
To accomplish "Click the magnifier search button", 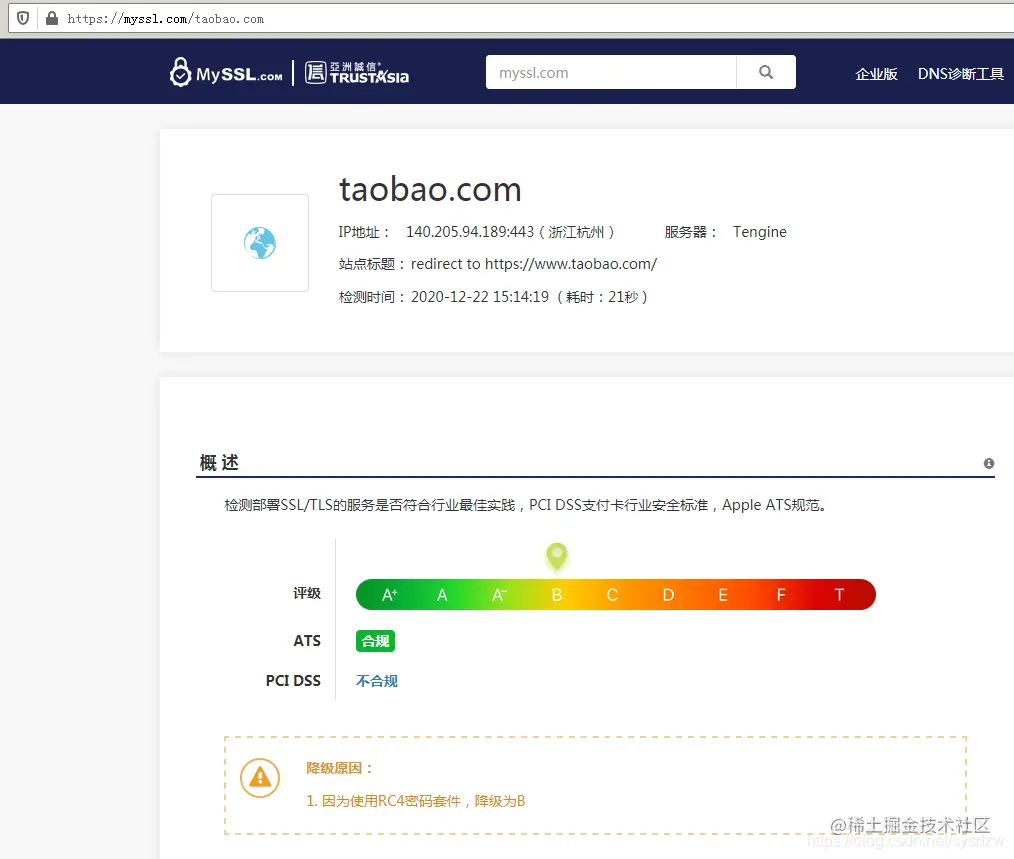I will (x=766, y=72).
